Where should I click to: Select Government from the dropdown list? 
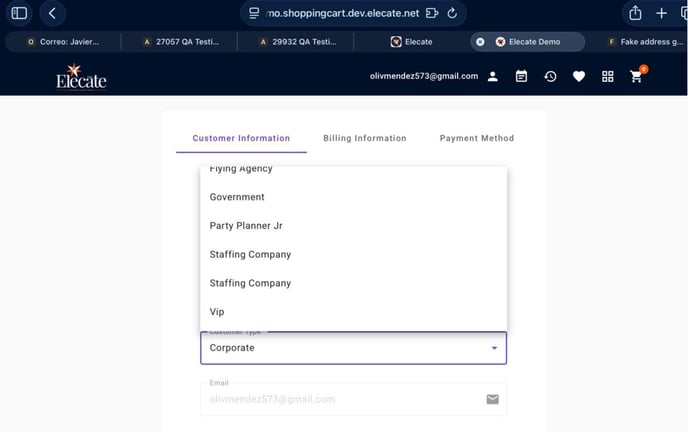(237, 197)
